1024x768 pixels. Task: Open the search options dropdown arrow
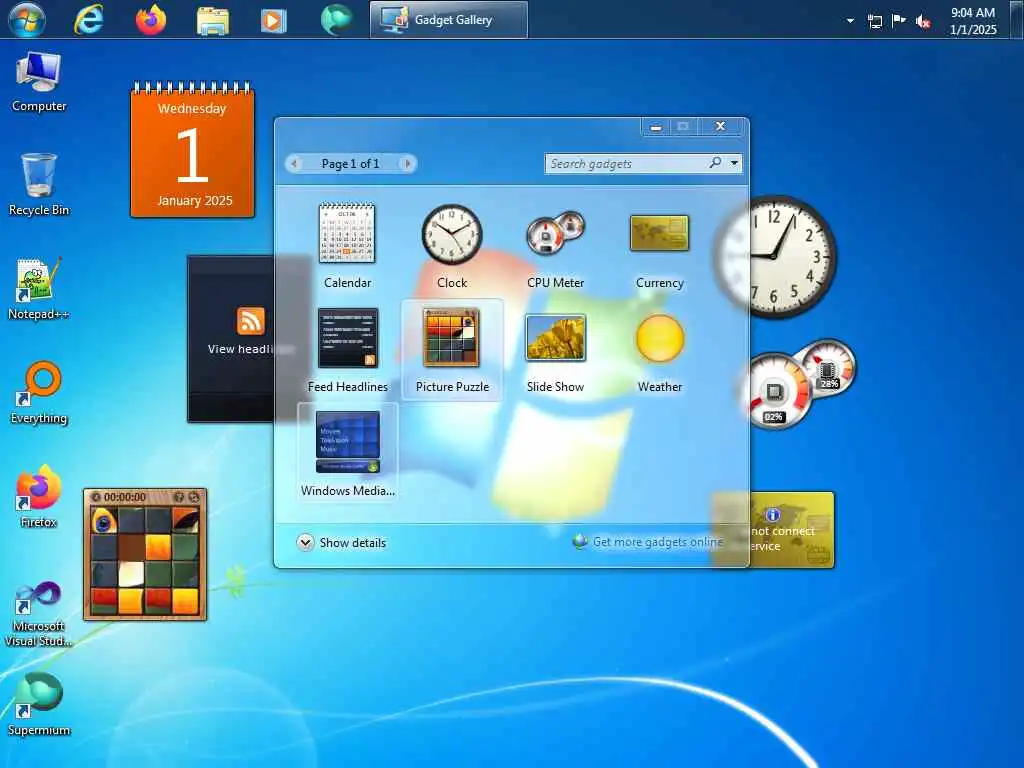point(735,163)
